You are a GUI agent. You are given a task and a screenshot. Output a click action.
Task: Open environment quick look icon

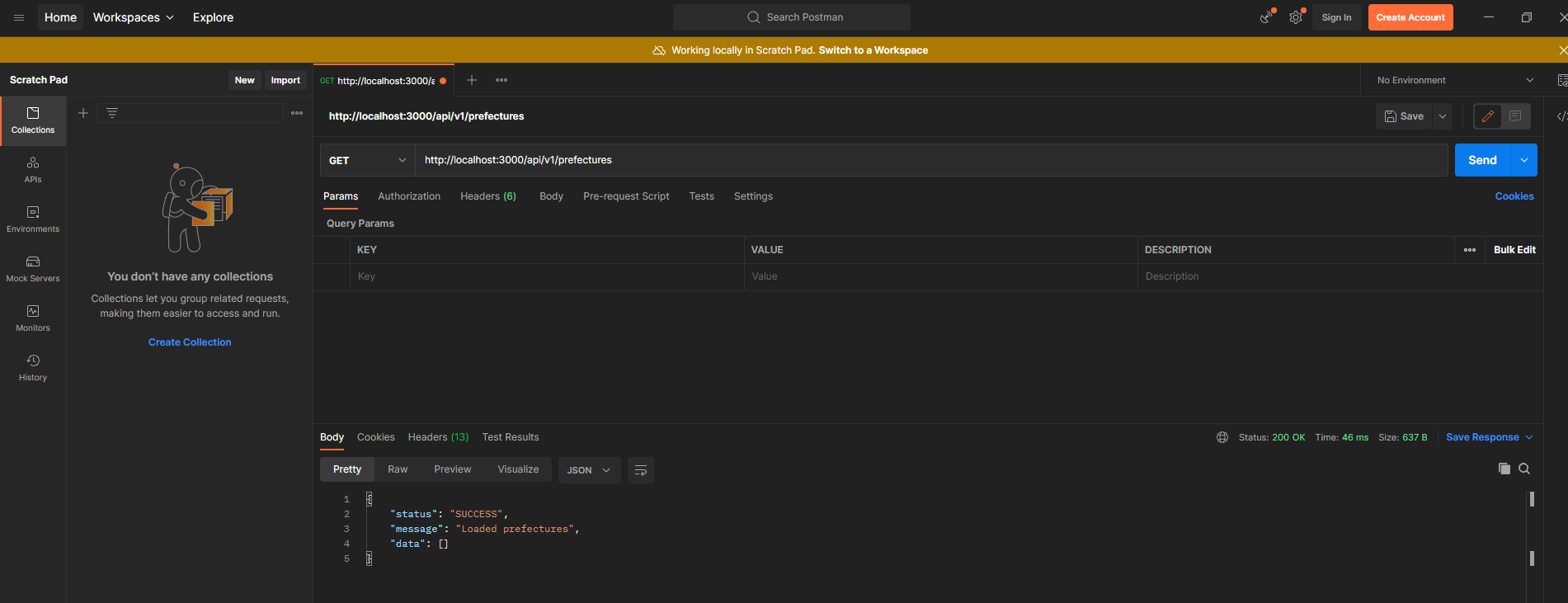click(x=1561, y=80)
